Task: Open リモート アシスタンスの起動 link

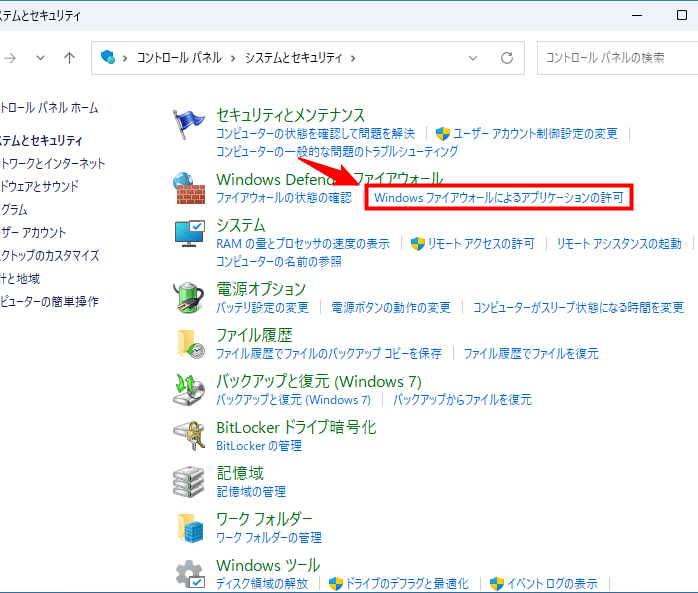Action: [x=619, y=244]
